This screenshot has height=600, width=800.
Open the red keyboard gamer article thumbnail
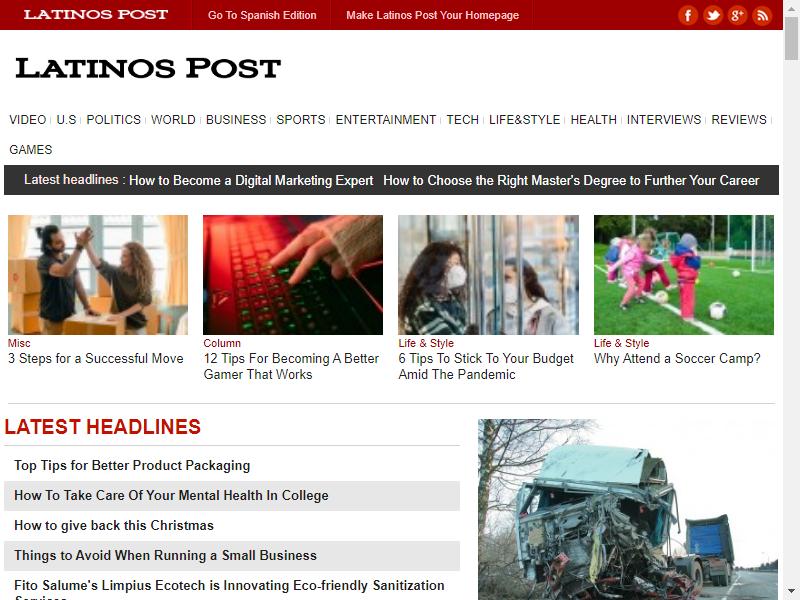293,275
